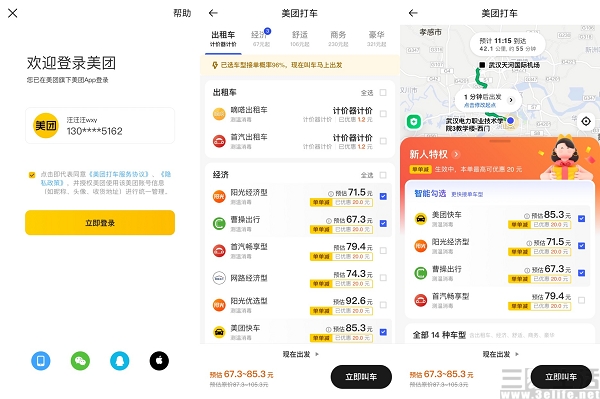This screenshot has height=399, width=600.
Task: Click 点击修改起点 link
Action: [480, 105]
